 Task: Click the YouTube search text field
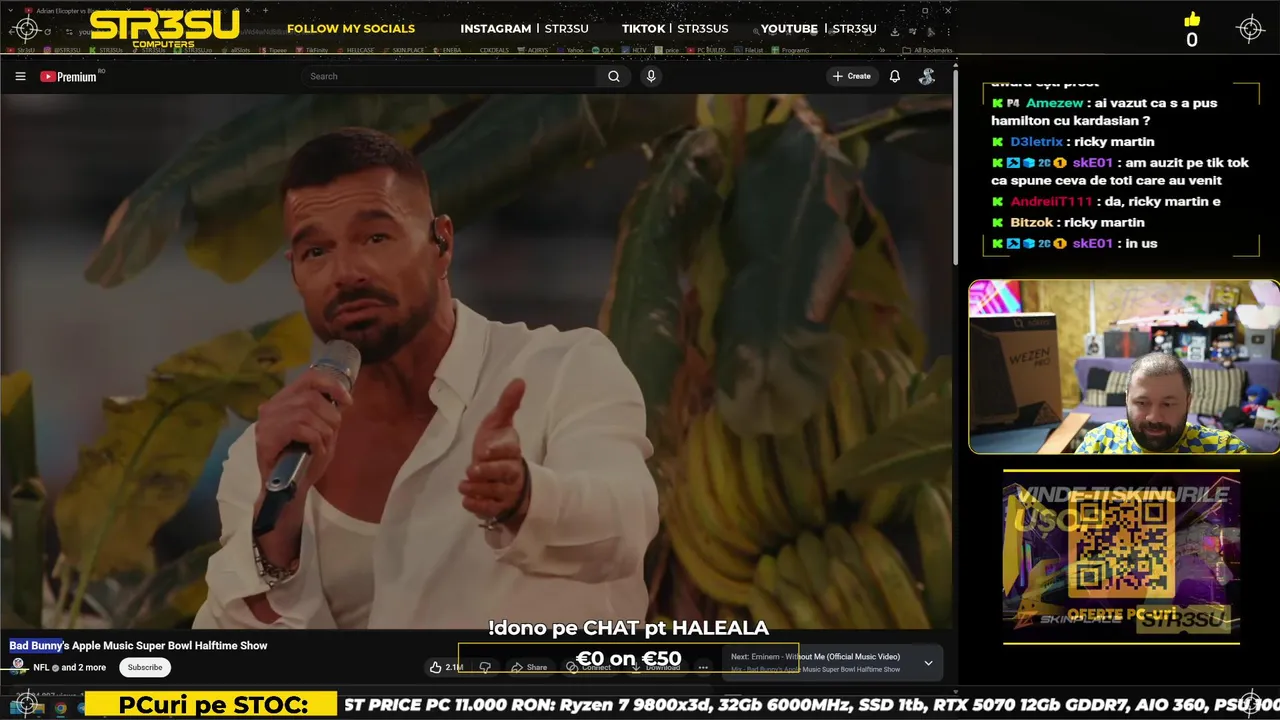(450, 76)
